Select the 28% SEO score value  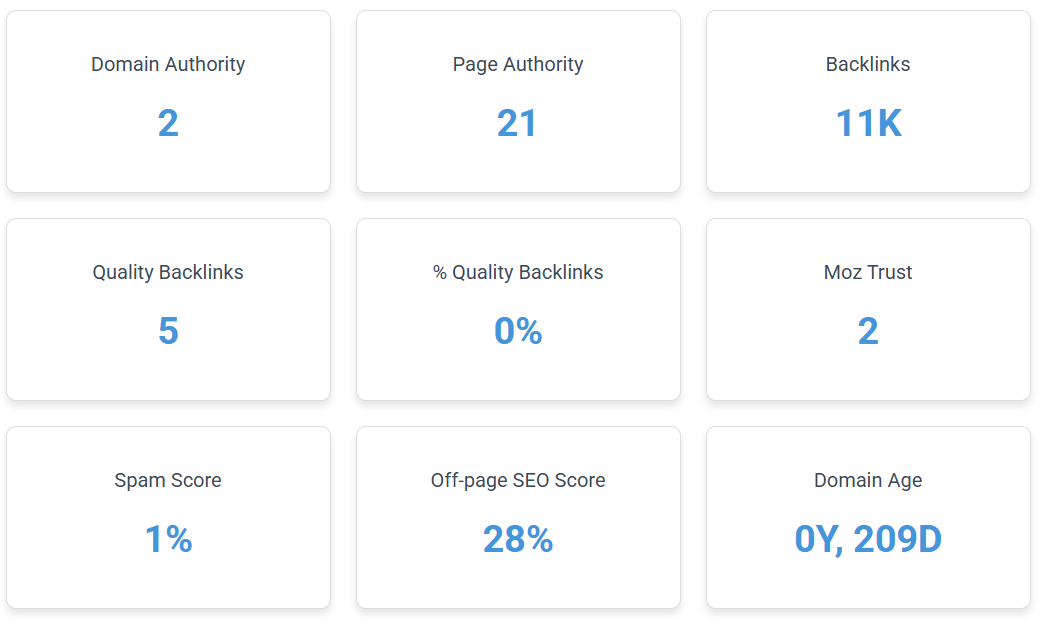518,539
